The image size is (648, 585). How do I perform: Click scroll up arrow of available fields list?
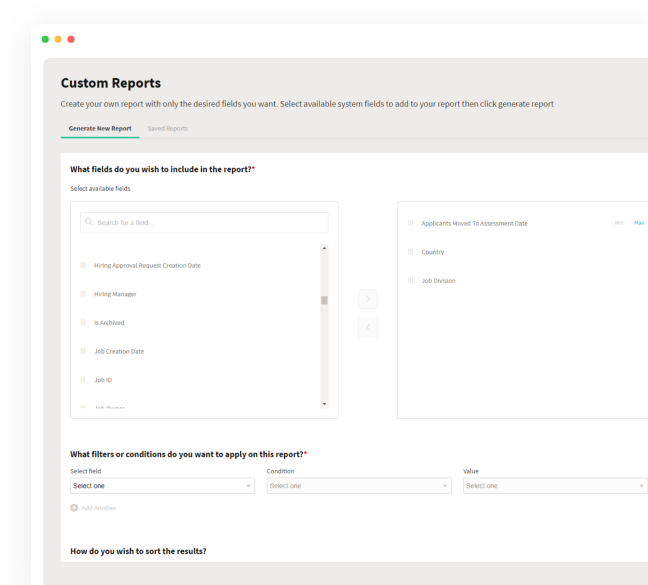pyautogui.click(x=324, y=248)
